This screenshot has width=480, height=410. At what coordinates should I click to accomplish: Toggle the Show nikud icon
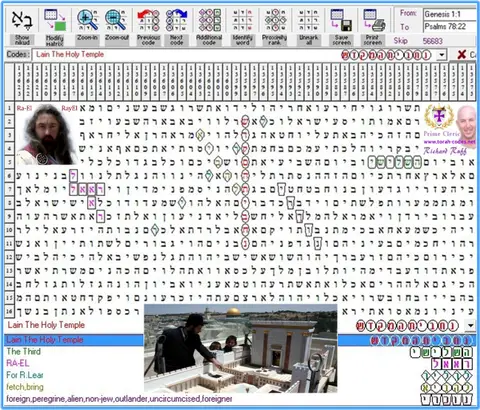(x=22, y=21)
